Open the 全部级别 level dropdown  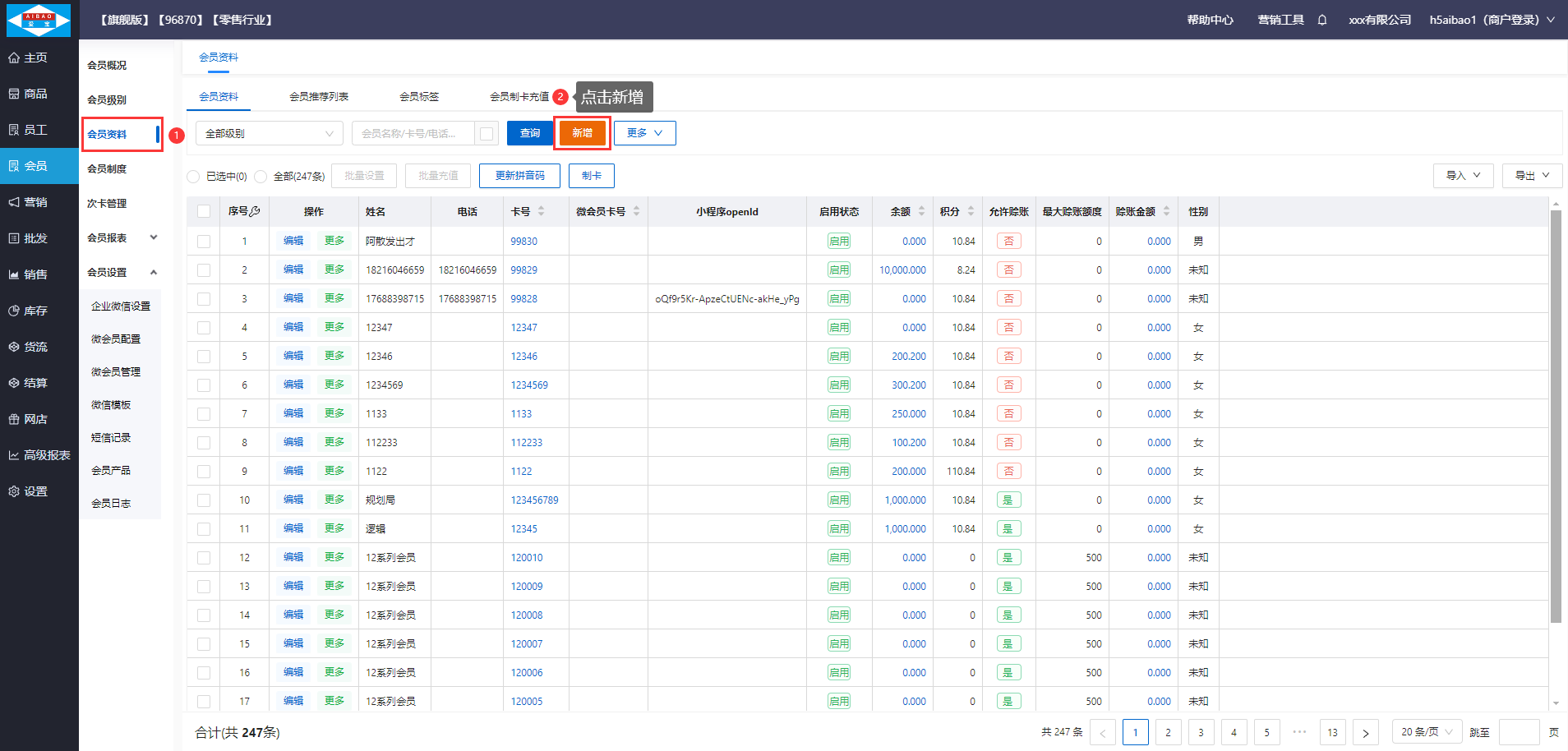click(269, 133)
